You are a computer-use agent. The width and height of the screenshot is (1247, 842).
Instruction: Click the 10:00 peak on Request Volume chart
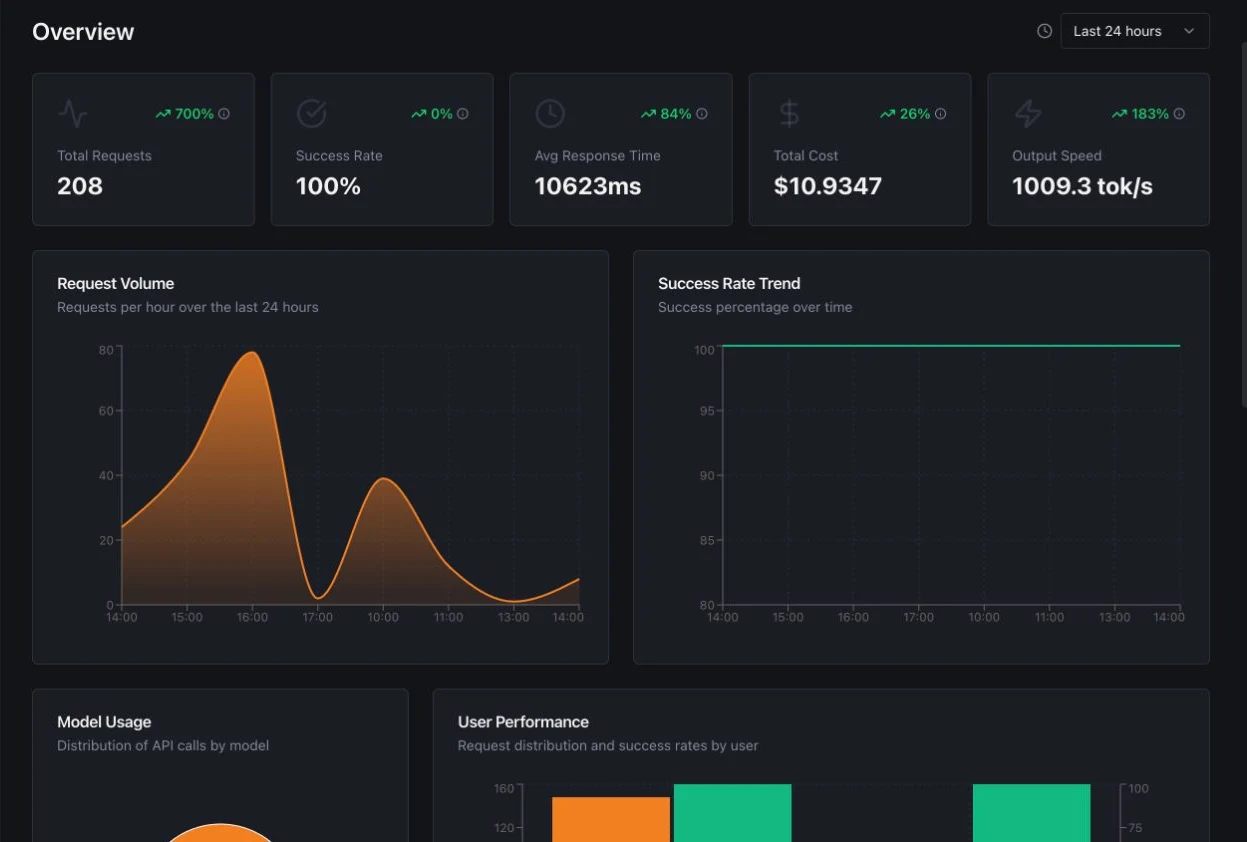[x=384, y=480]
